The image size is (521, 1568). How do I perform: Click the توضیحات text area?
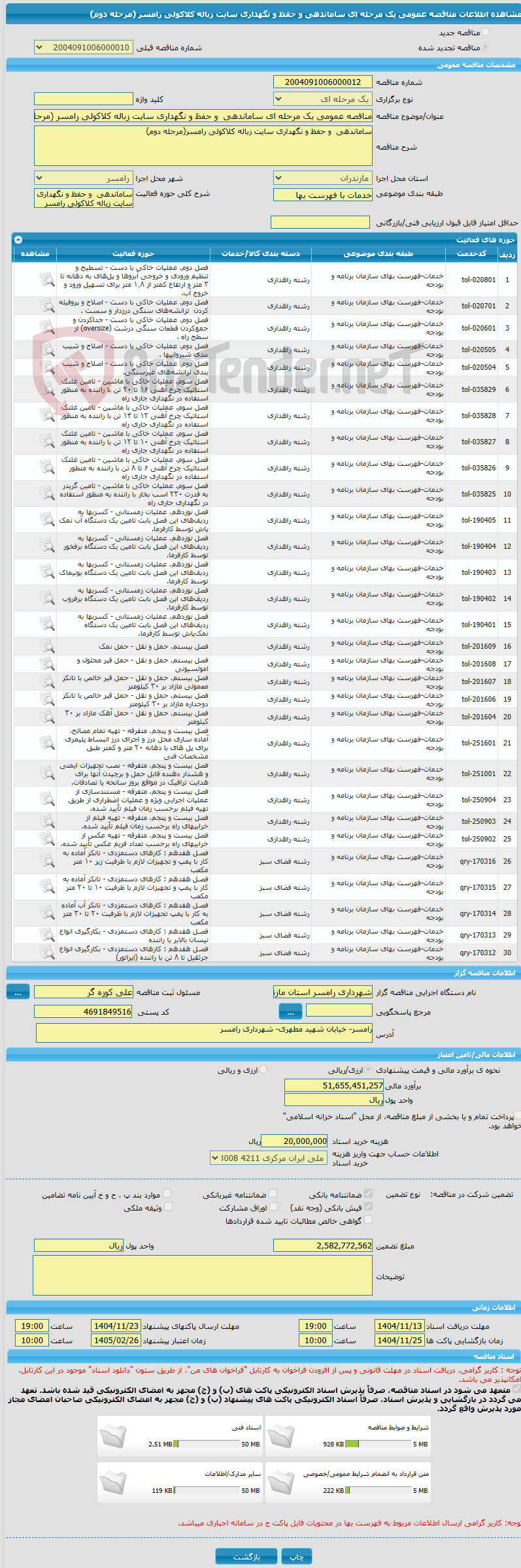(x=203, y=1275)
